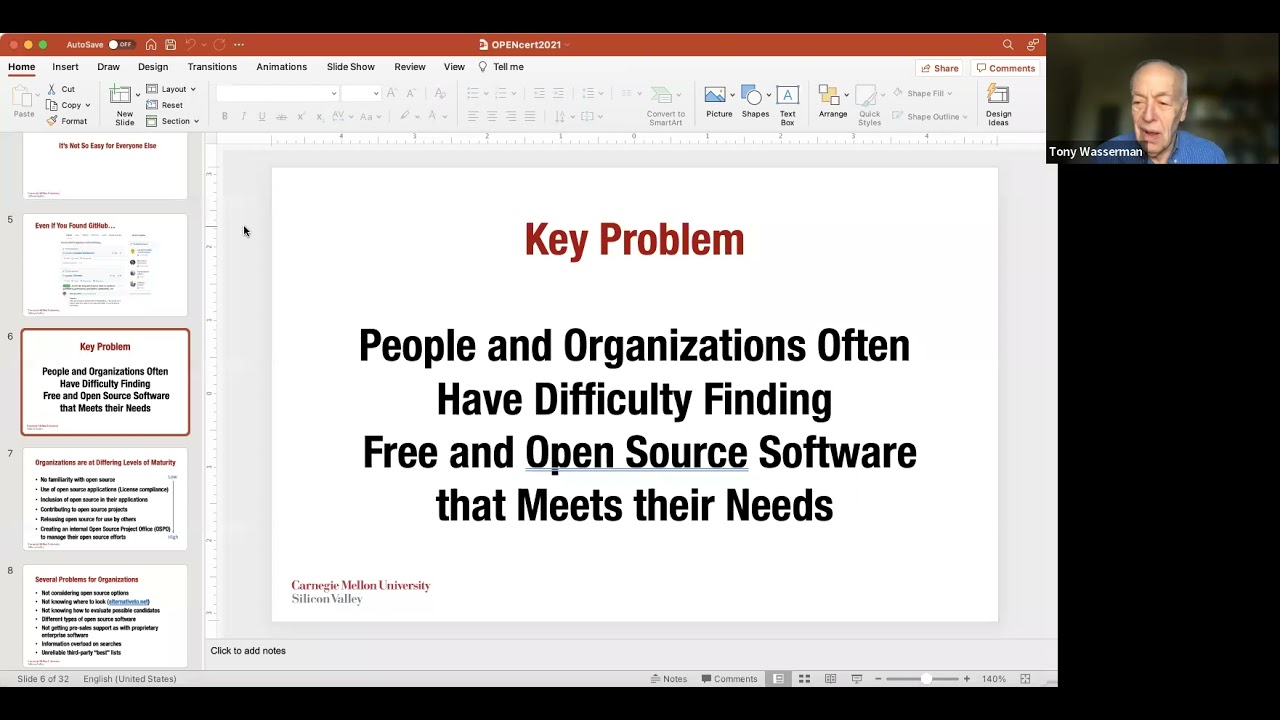Image resolution: width=1280 pixels, height=720 pixels.
Task: Open the Comments button at top right
Action: click(x=1006, y=68)
